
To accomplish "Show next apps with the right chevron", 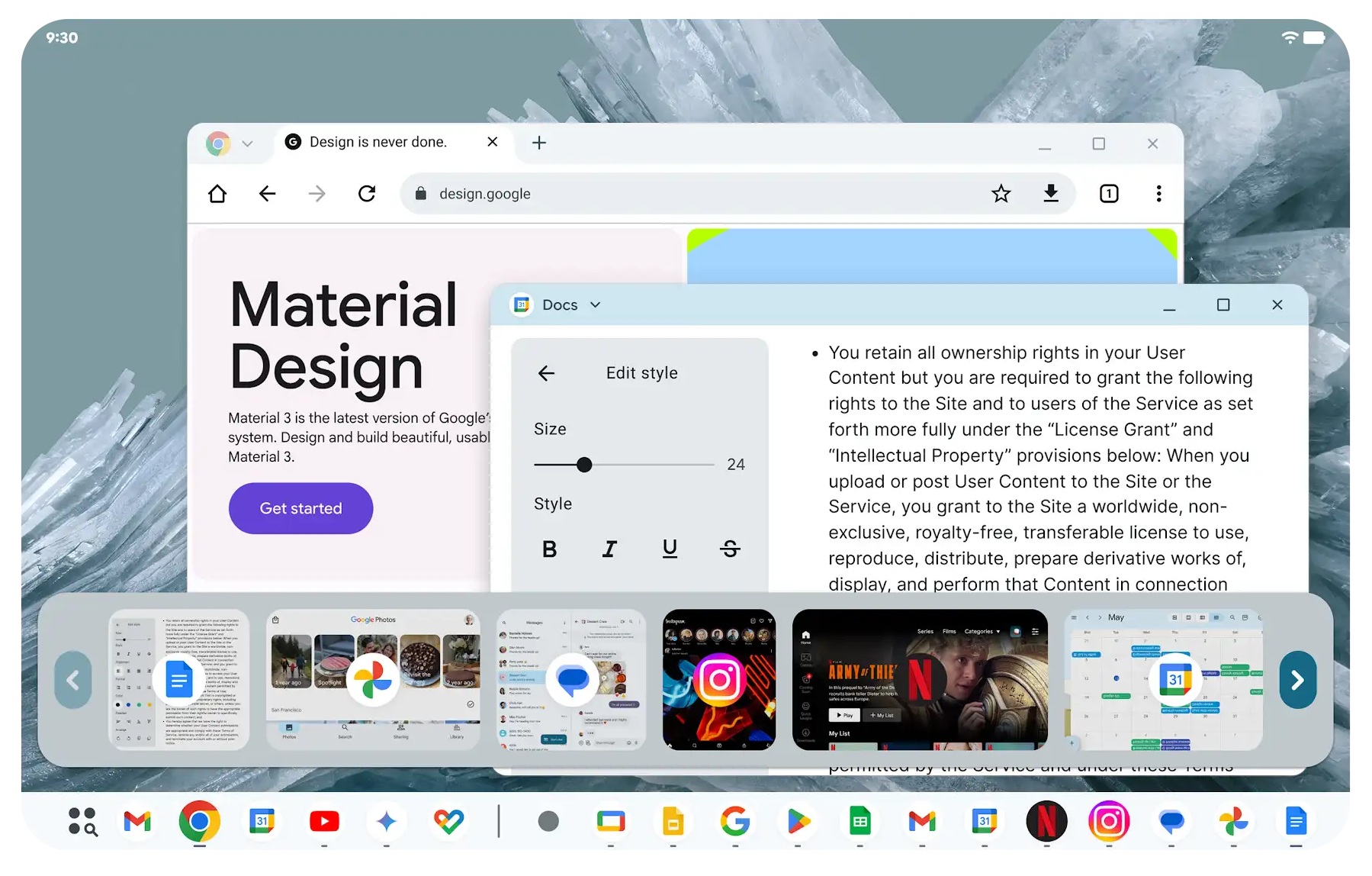I will click(1297, 680).
